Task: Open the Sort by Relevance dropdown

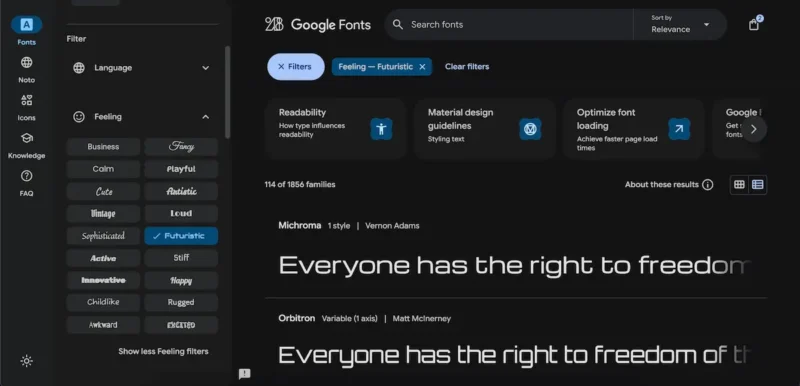Action: tap(680, 24)
